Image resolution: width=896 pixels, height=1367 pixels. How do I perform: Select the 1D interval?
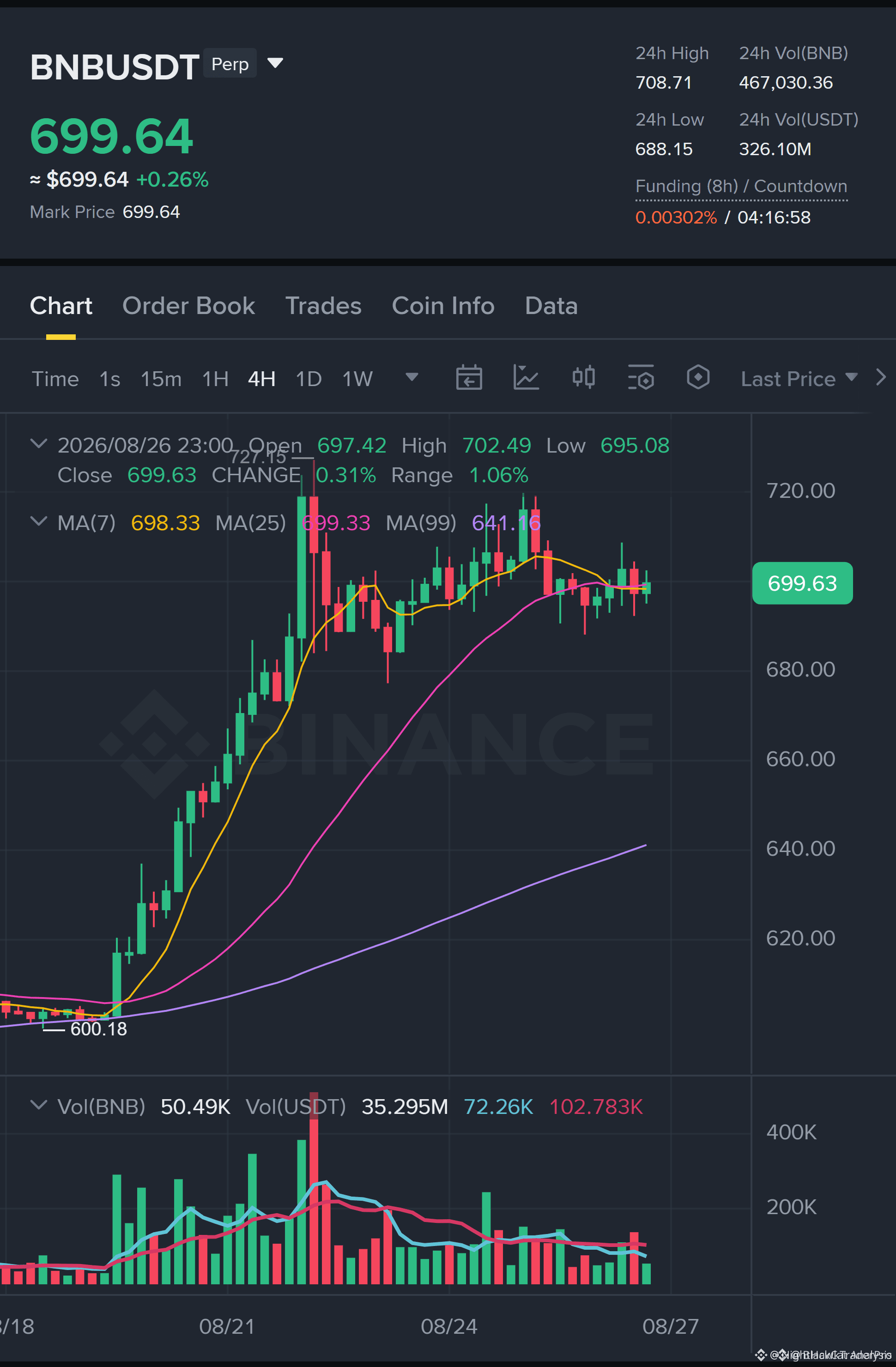(309, 379)
